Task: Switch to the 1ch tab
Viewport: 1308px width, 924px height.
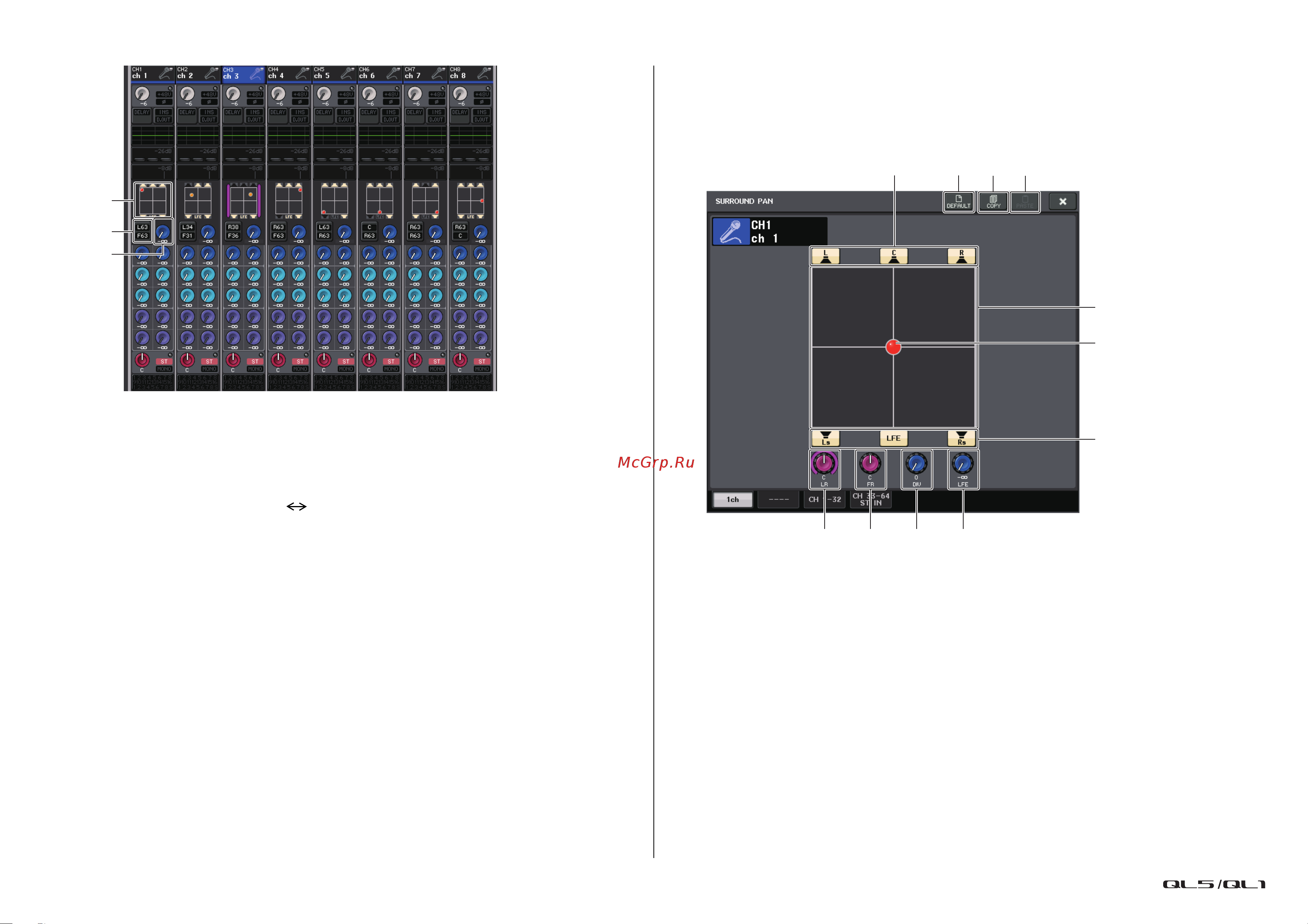Action: [733, 500]
